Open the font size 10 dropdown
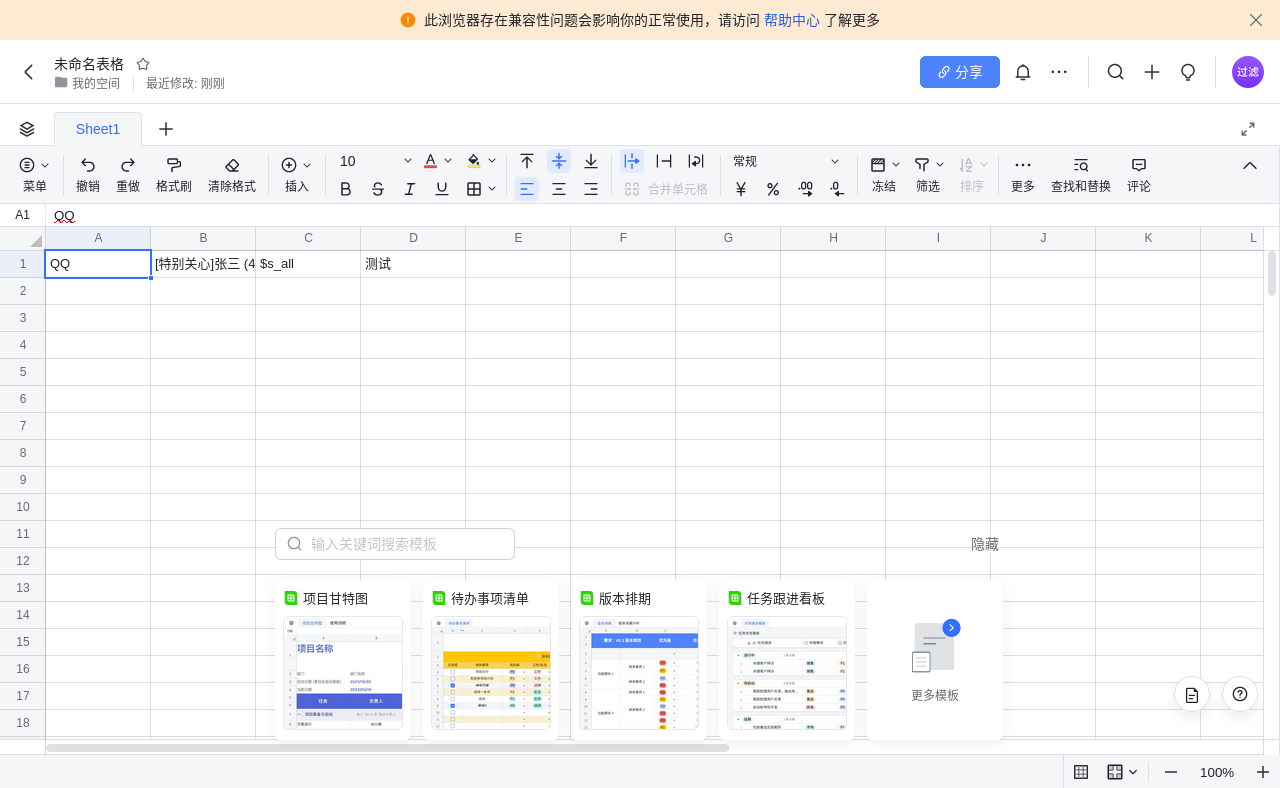The image size is (1280, 788). click(376, 161)
